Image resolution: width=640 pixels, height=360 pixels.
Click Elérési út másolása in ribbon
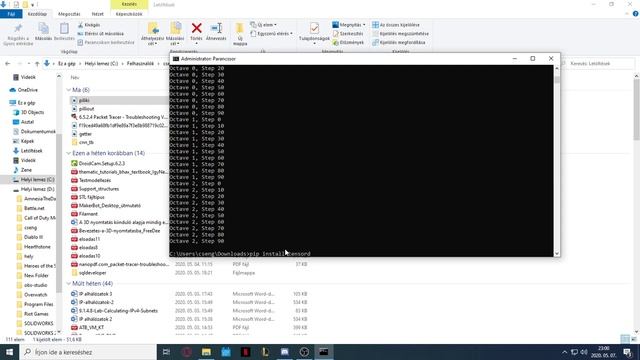pos(100,33)
